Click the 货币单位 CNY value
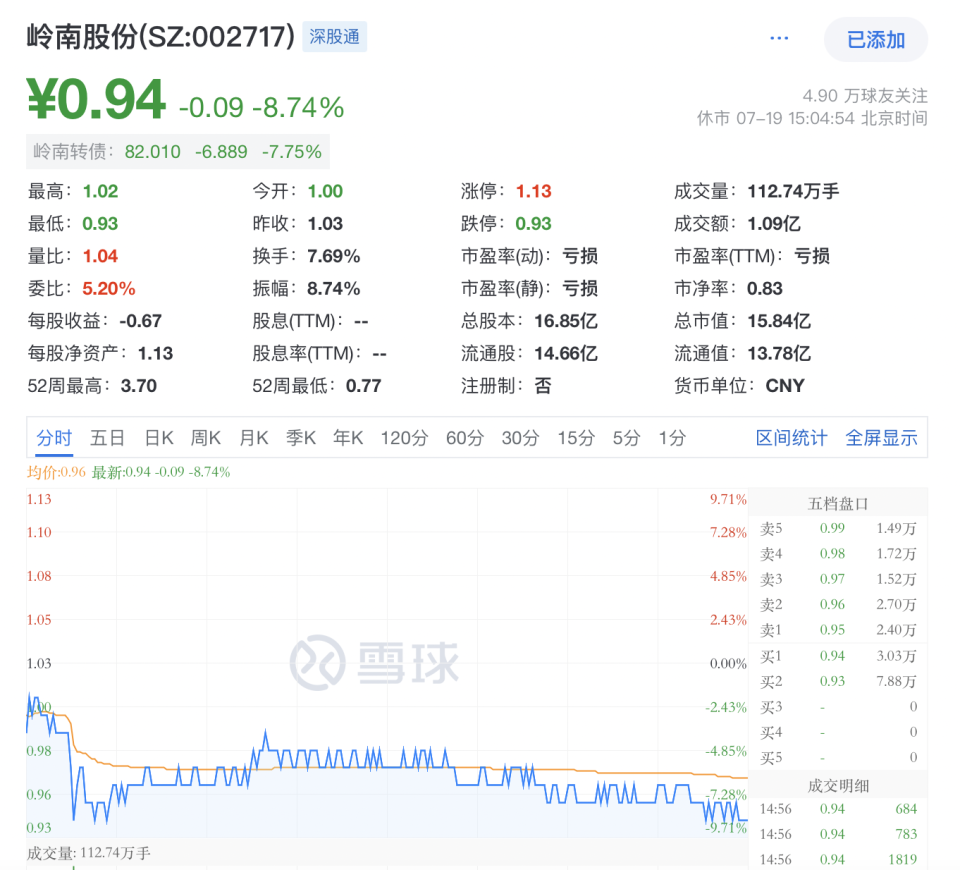The image size is (960, 870). click(785, 386)
